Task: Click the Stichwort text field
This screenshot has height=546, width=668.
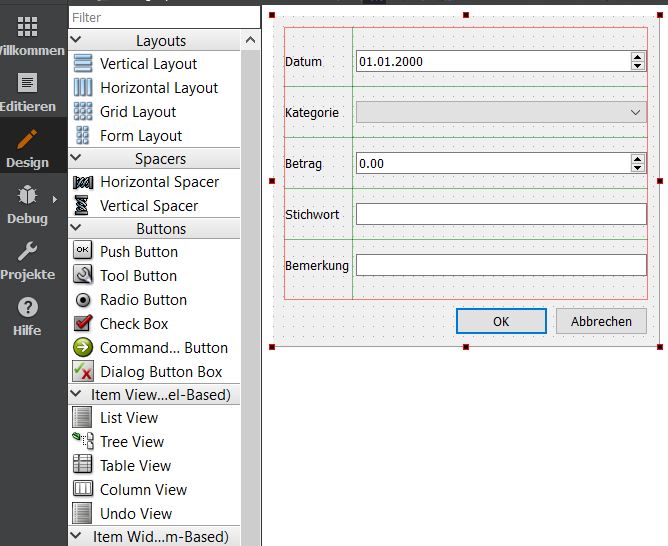Action: [501, 214]
